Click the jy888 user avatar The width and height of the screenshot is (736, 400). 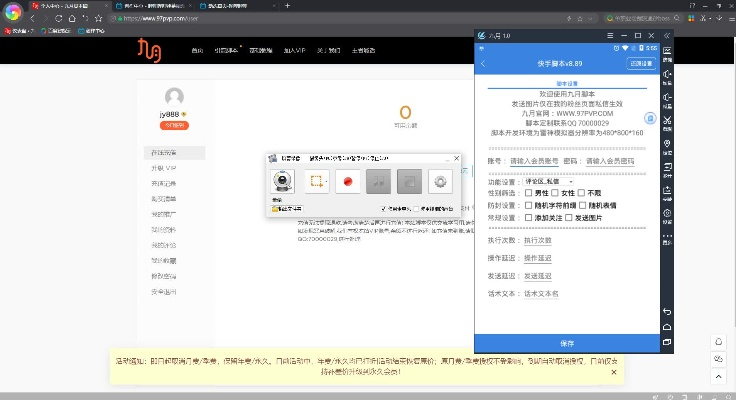(x=174, y=97)
